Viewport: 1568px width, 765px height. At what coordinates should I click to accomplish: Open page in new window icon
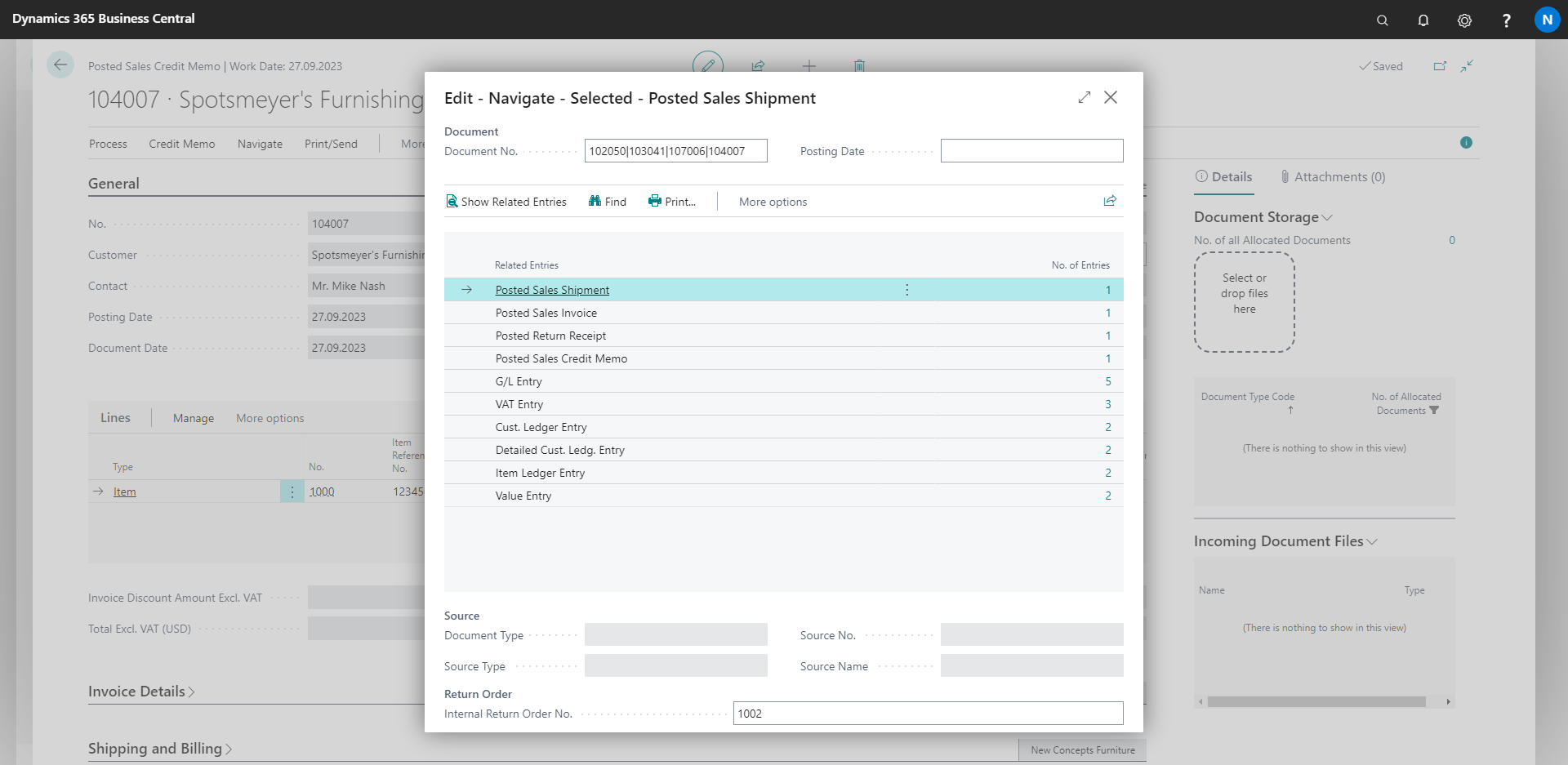coord(1440,66)
